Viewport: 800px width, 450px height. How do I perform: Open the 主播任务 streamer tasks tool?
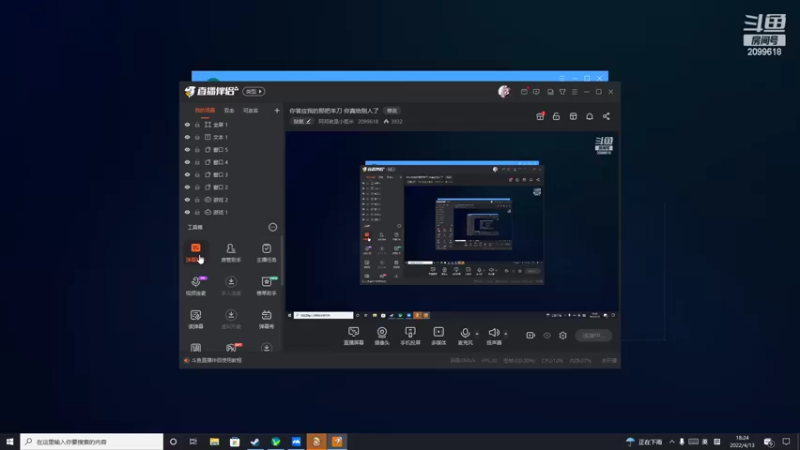(x=266, y=252)
